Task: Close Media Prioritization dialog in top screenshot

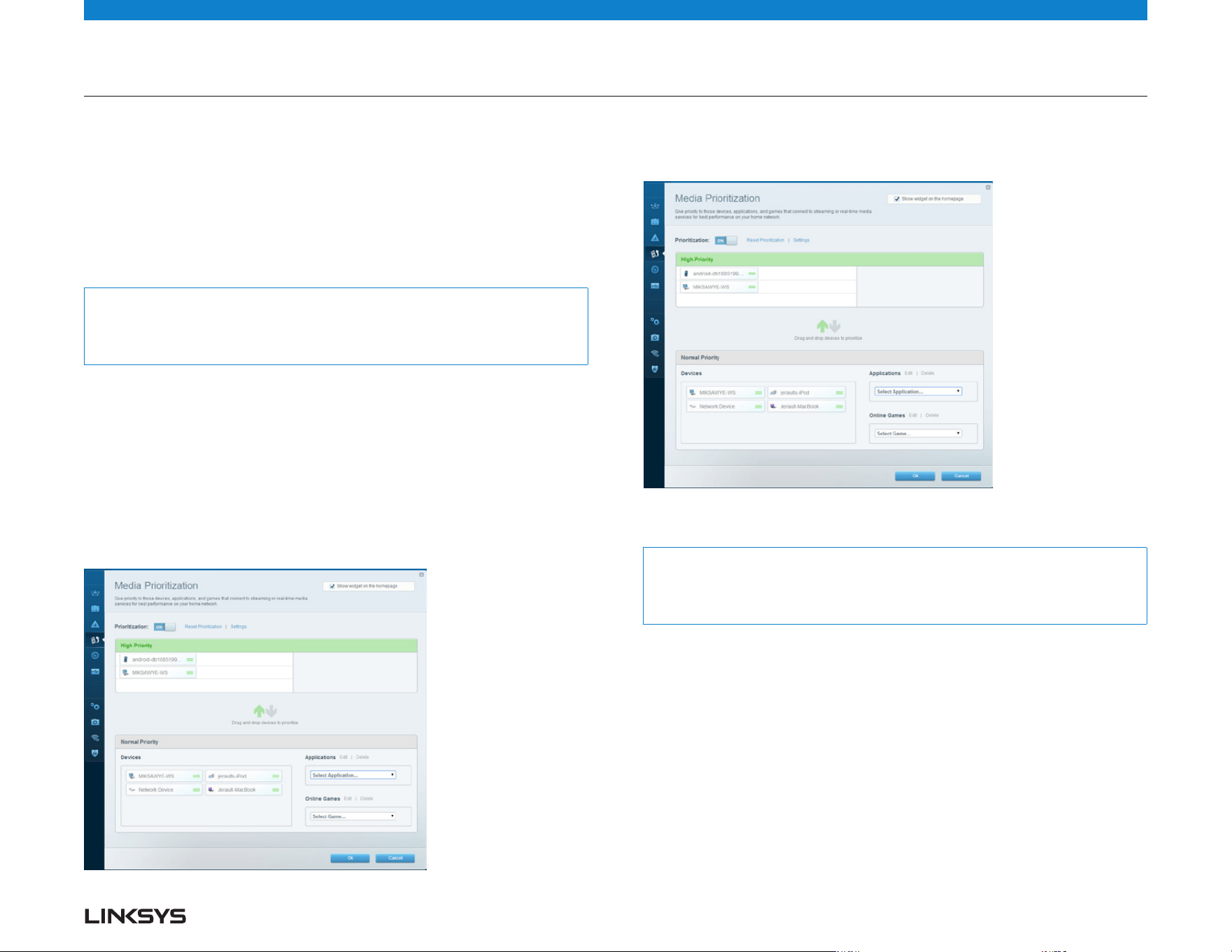Action: tap(988, 187)
